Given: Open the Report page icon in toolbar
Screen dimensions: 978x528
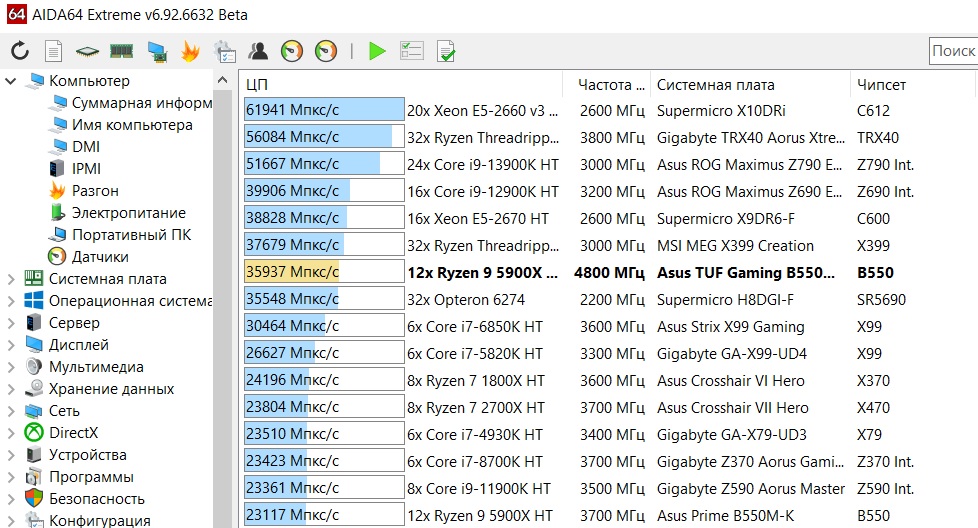Looking at the screenshot, I should point(54,51).
